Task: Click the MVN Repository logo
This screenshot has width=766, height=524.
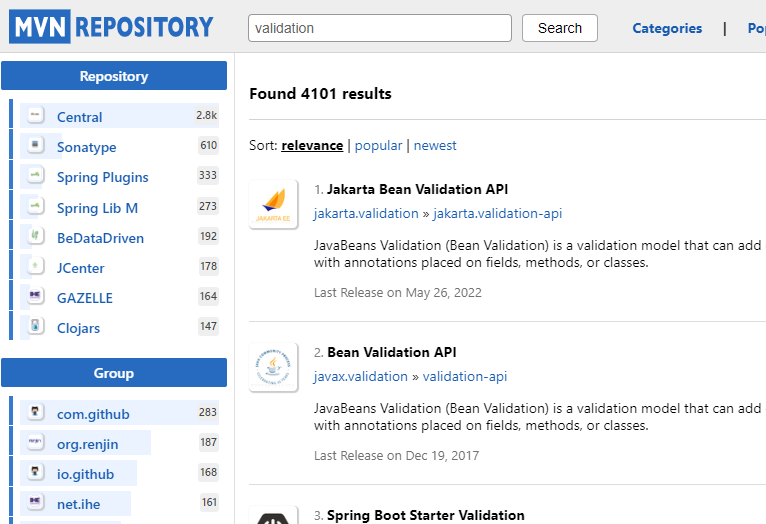Action: point(111,26)
